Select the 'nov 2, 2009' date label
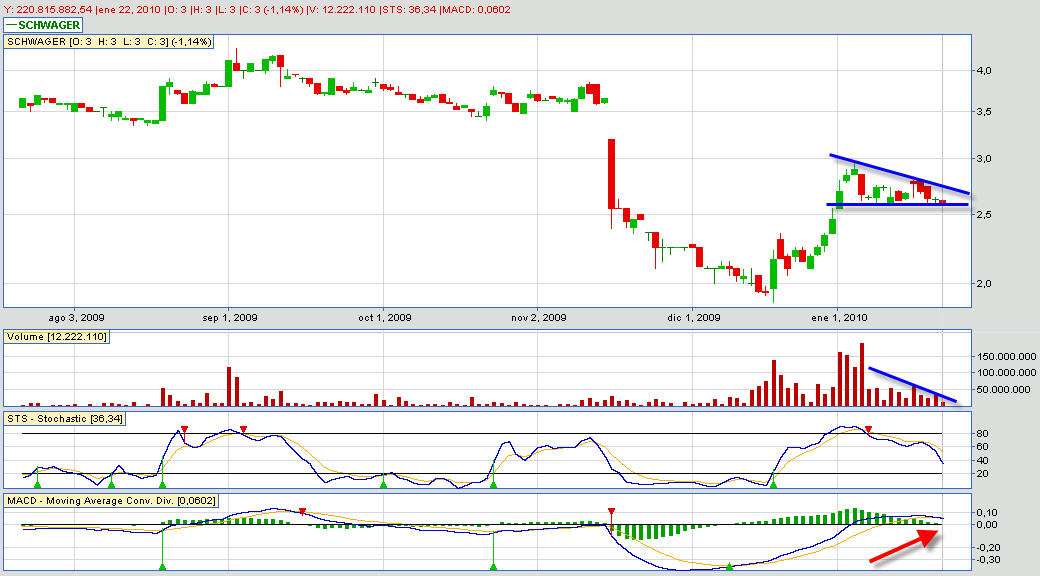The width and height of the screenshot is (1040, 576). pyautogui.click(x=538, y=317)
